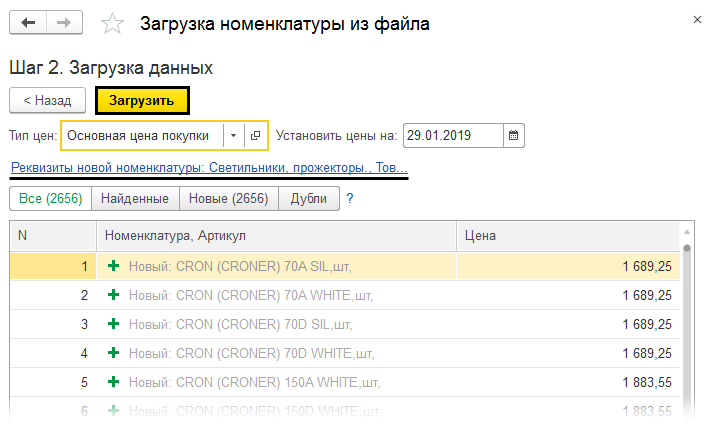Click green plus icon in row 1
The image size is (711, 427).
113,266
